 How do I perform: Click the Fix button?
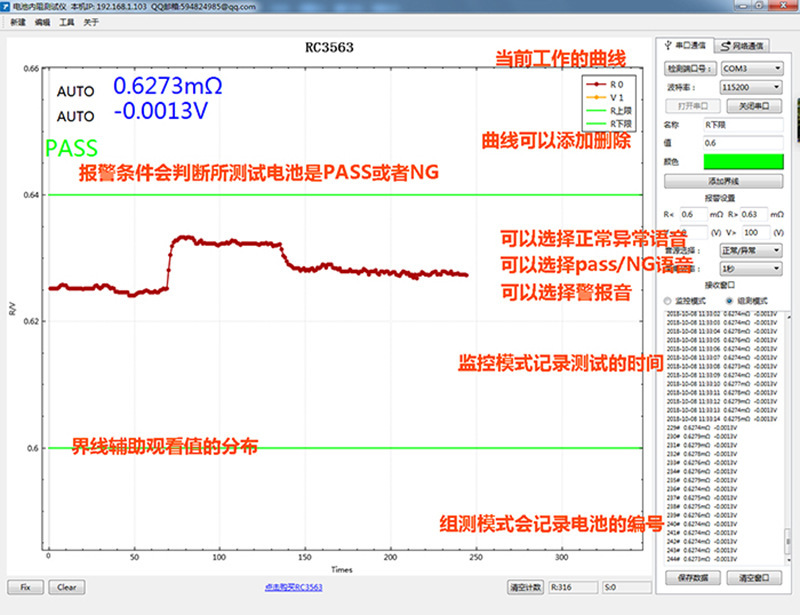[26, 587]
